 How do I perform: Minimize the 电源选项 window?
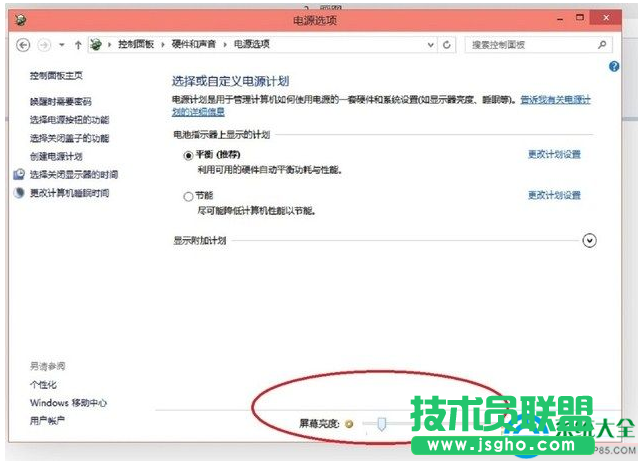coord(560,19)
